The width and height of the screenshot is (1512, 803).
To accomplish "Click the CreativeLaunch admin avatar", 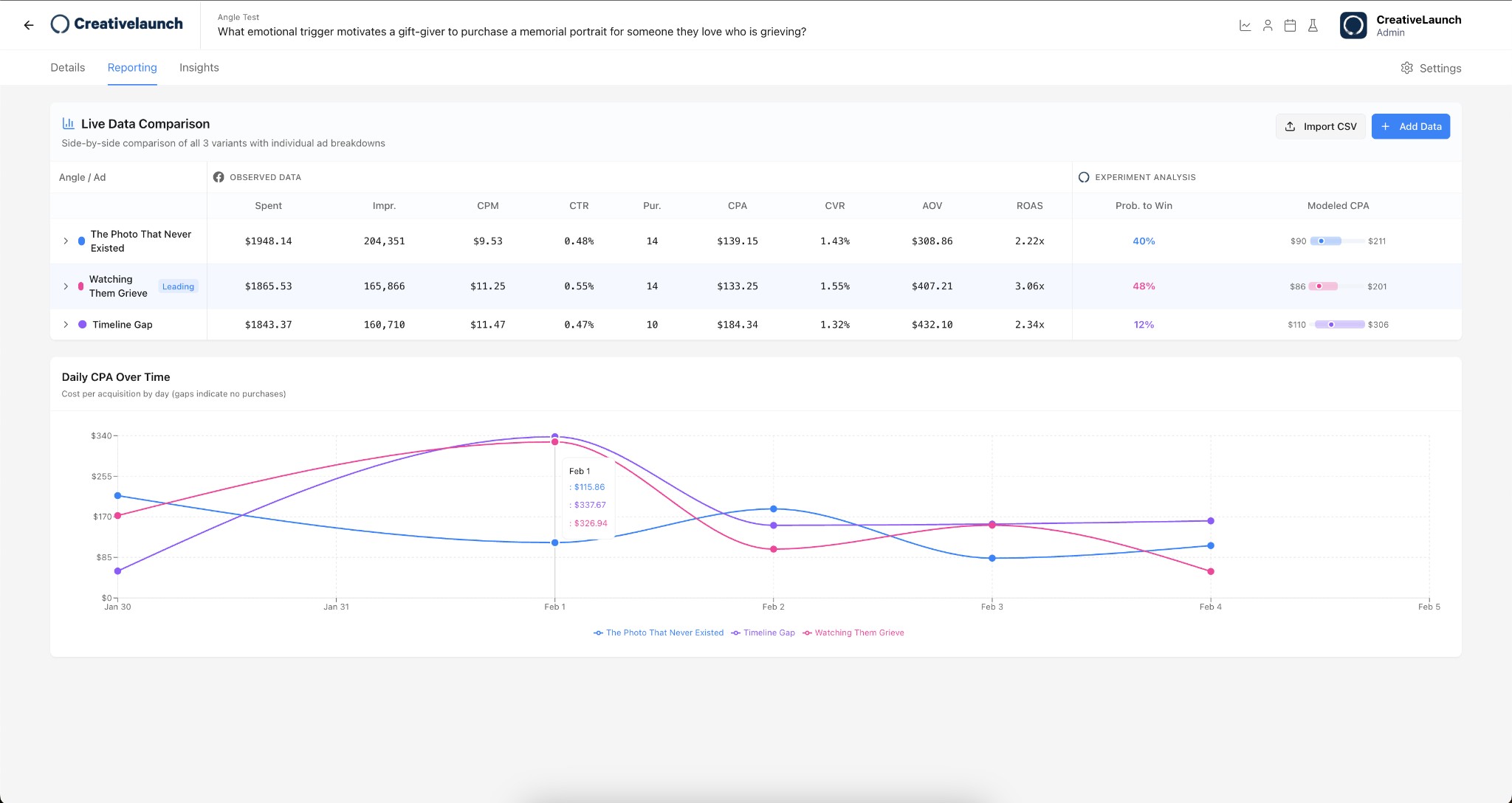I will (1353, 25).
